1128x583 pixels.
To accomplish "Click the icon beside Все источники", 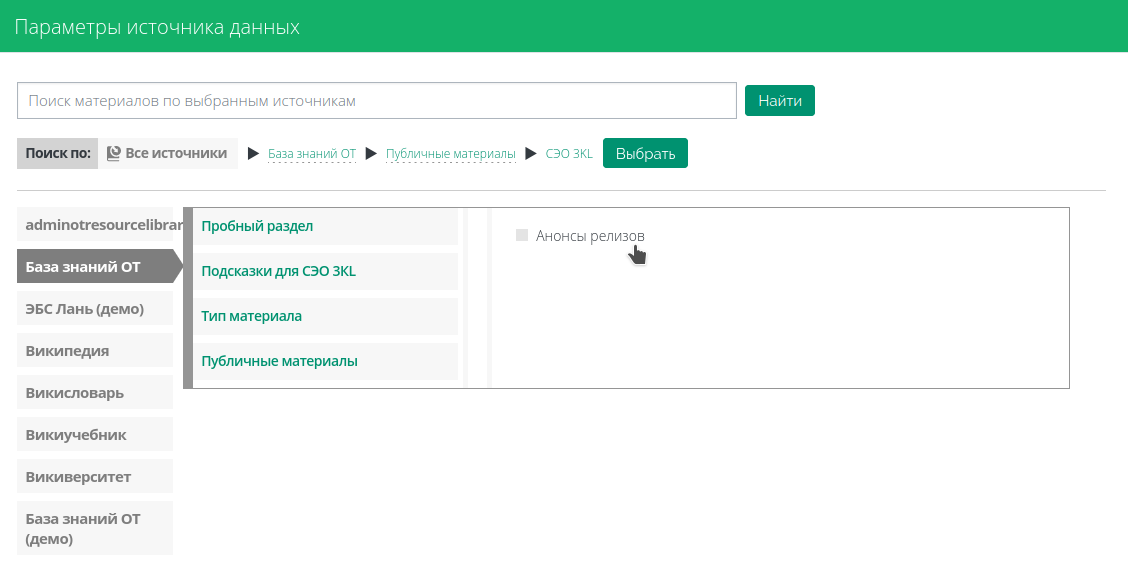I will click(114, 154).
